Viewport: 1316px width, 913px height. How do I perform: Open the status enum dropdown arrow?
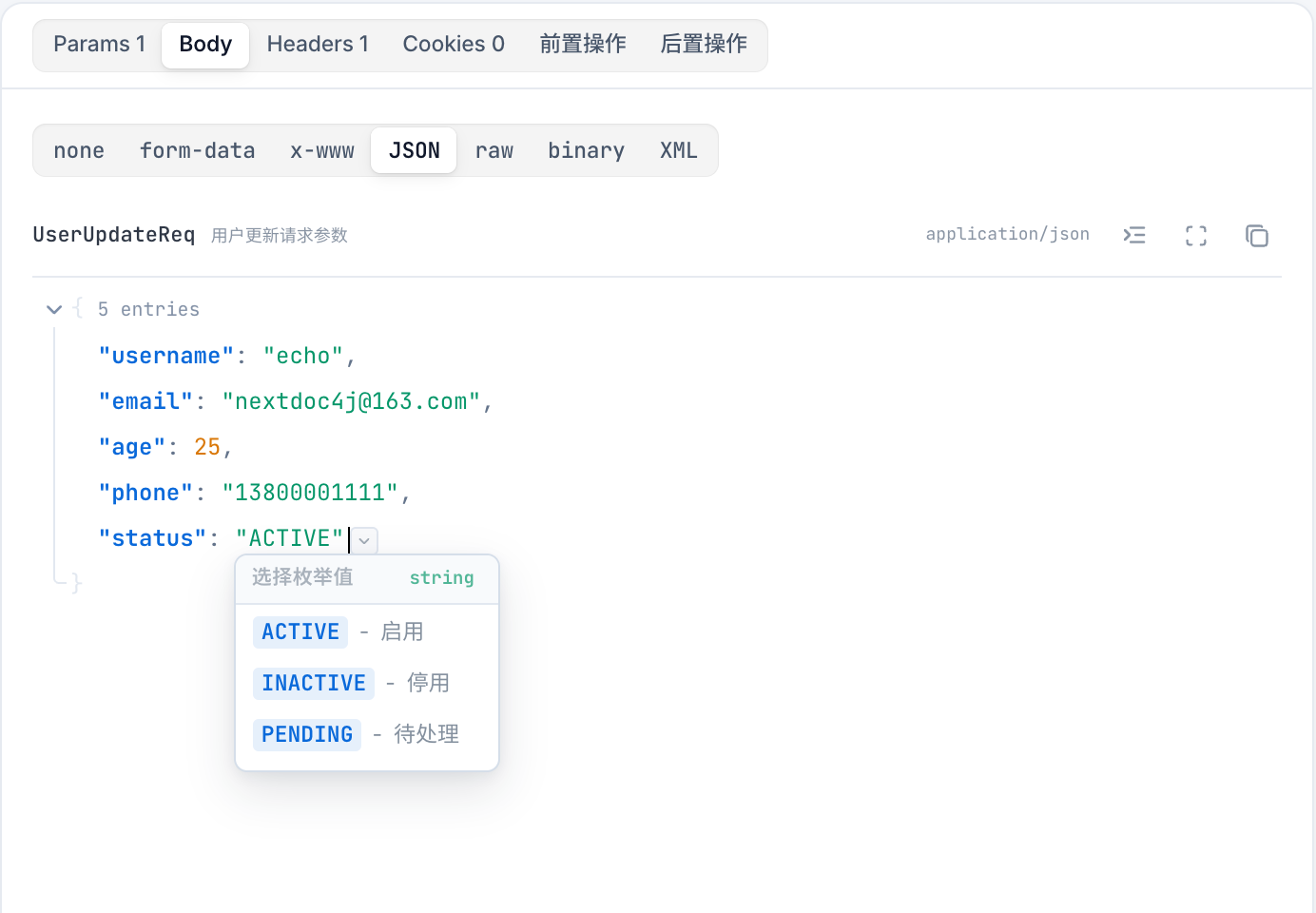364,540
